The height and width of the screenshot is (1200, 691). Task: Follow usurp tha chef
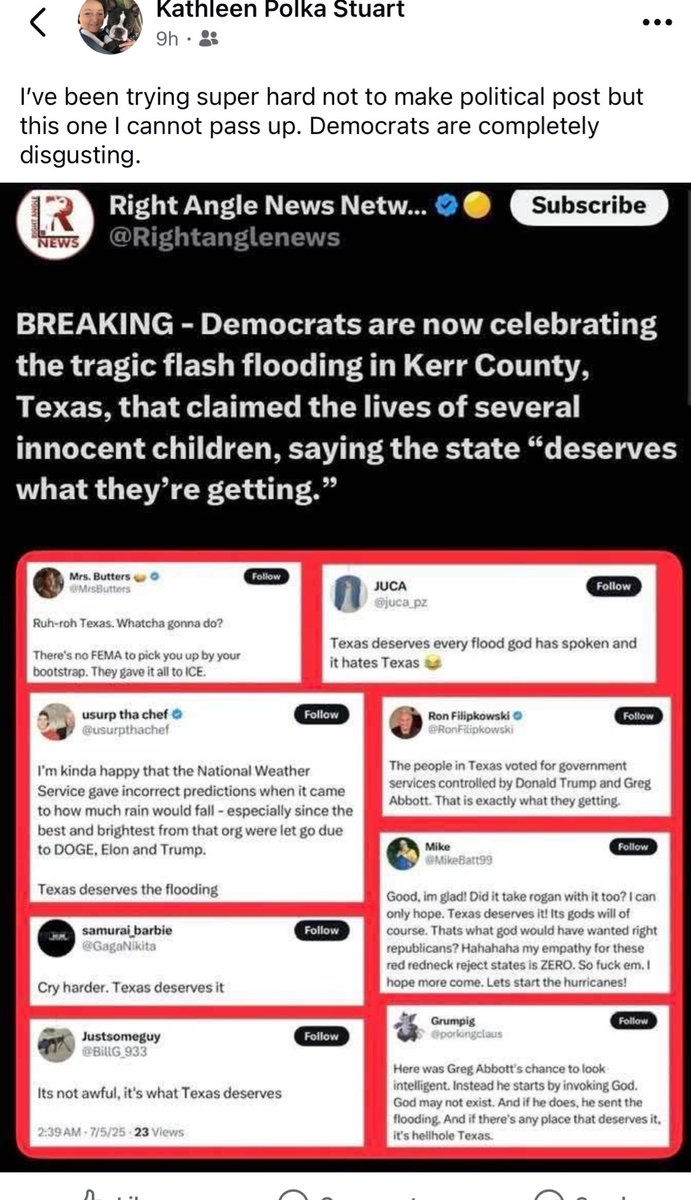pos(321,715)
